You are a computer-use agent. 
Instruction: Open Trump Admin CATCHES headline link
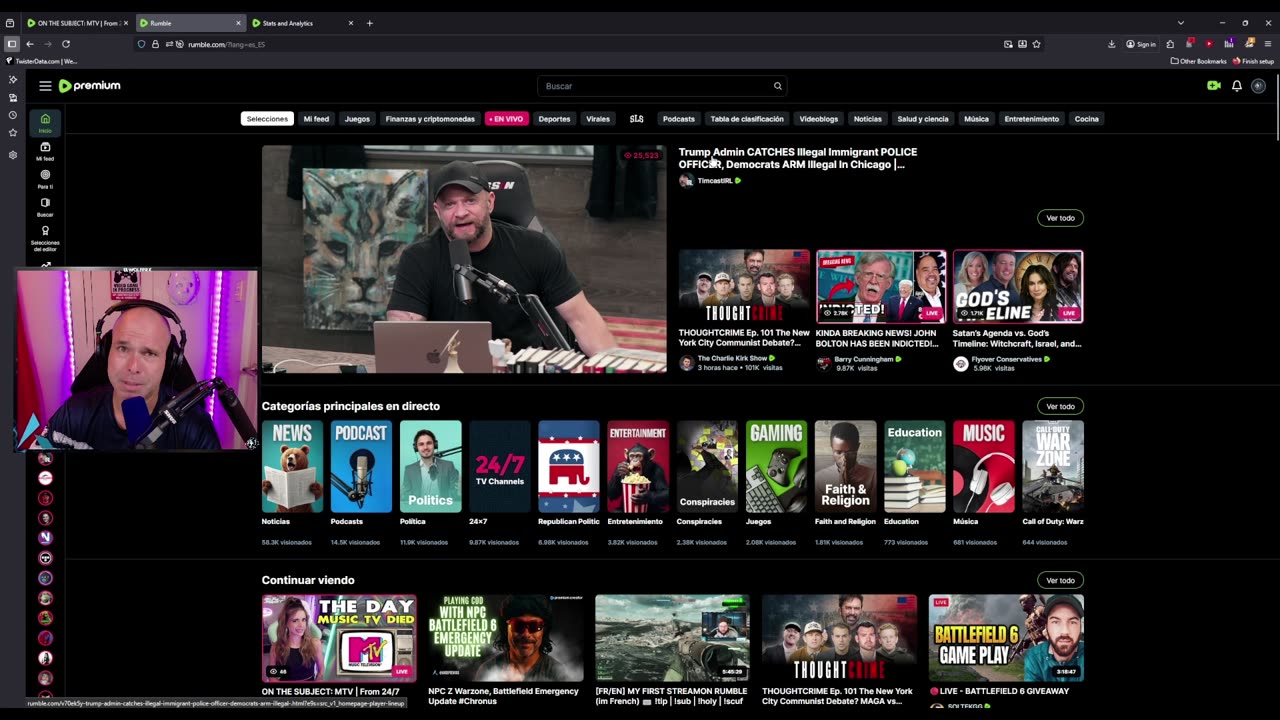(x=798, y=158)
